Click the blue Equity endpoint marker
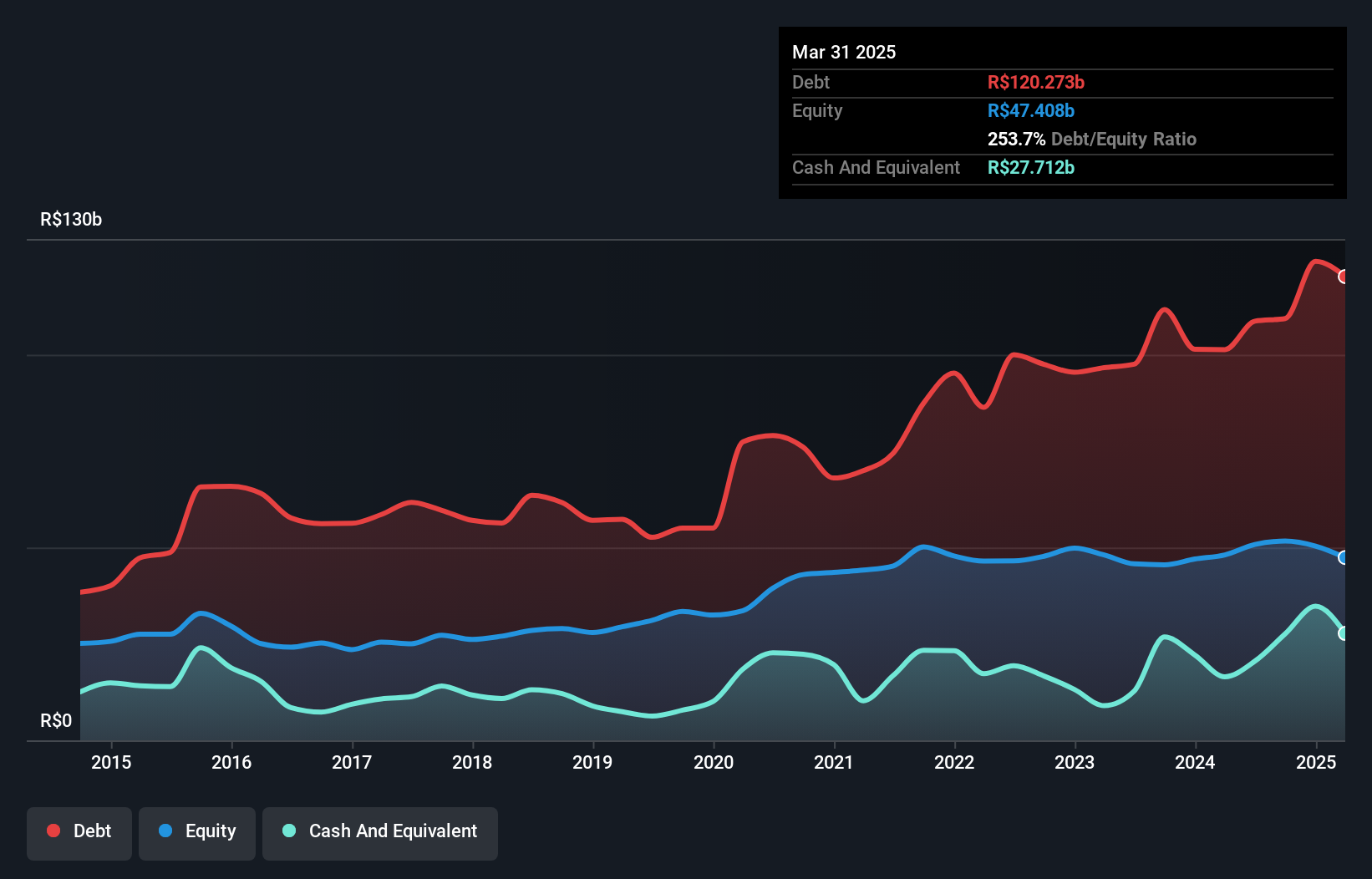 point(1344,557)
